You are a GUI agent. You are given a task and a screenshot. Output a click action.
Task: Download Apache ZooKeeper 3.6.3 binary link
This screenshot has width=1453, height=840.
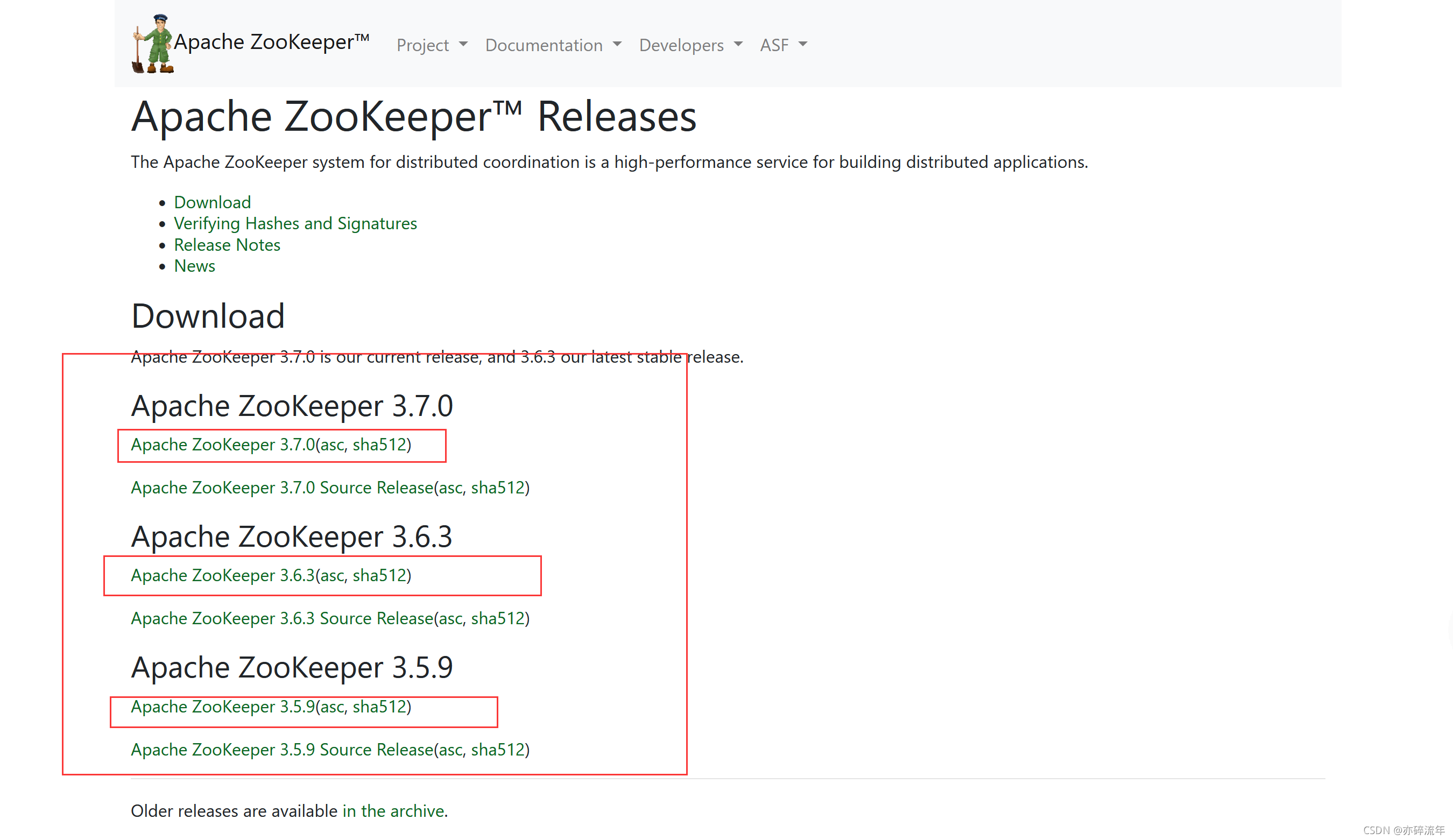pos(223,575)
